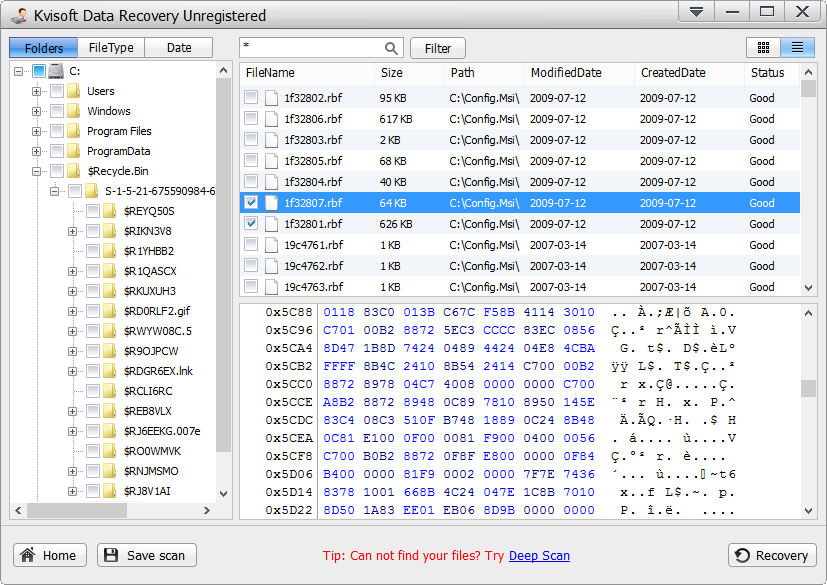Click file icon of 1f32804.rbf
The height and width of the screenshot is (585, 827).
coord(271,182)
